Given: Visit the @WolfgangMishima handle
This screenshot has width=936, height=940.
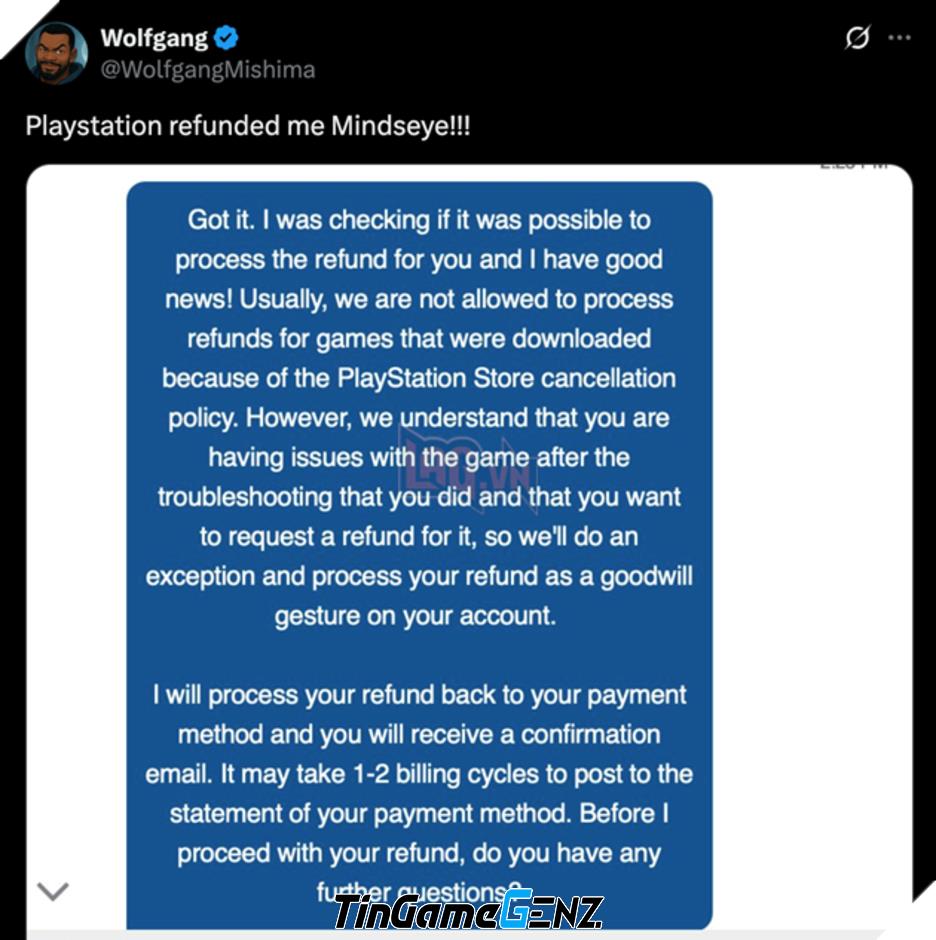Looking at the screenshot, I should 207,70.
